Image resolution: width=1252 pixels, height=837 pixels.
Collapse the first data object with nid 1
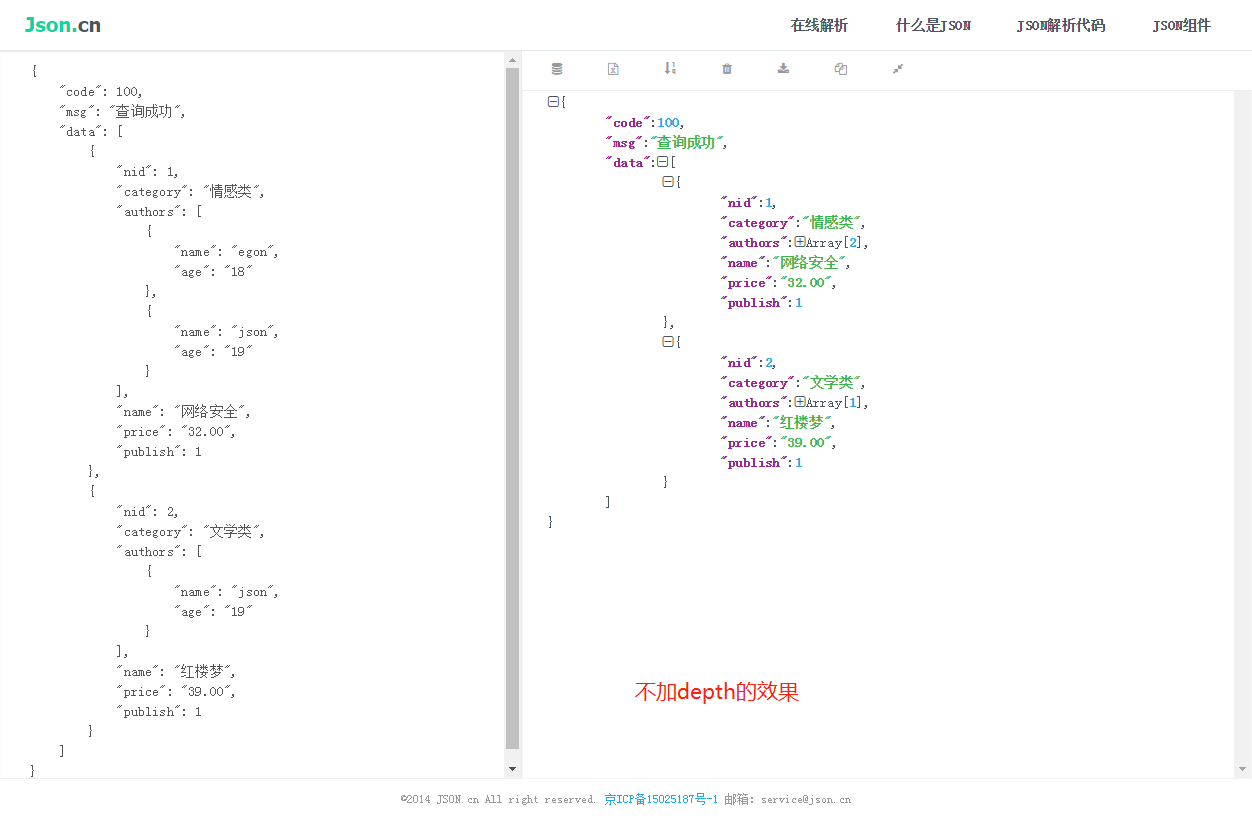pos(668,182)
